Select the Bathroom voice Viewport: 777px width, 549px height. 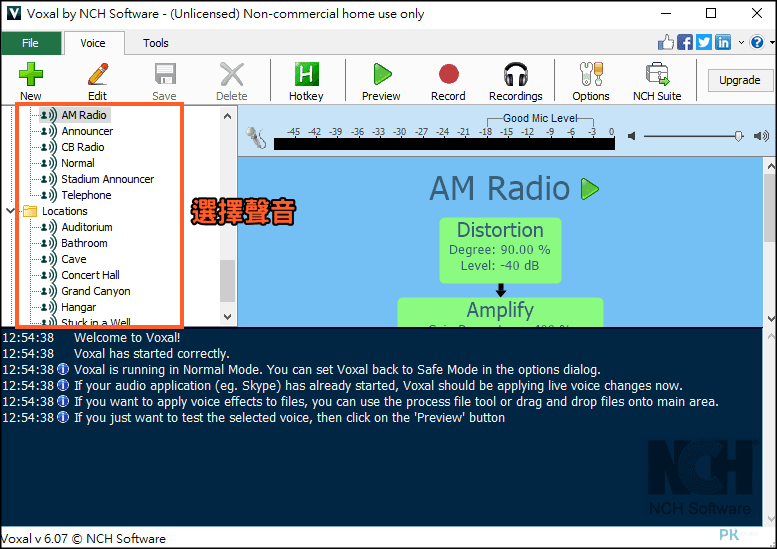pyautogui.click(x=84, y=243)
